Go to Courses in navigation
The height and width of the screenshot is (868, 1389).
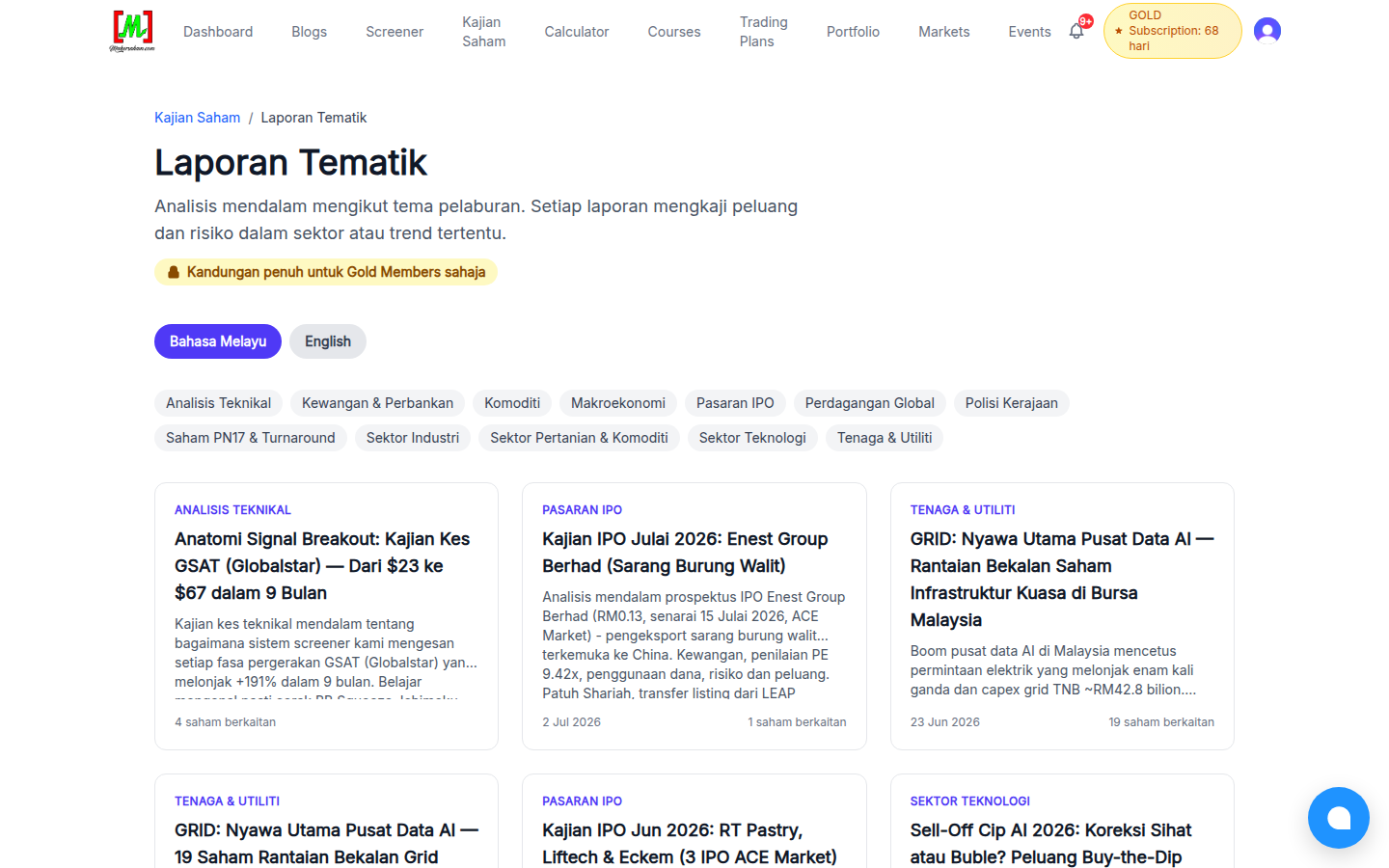click(x=674, y=32)
